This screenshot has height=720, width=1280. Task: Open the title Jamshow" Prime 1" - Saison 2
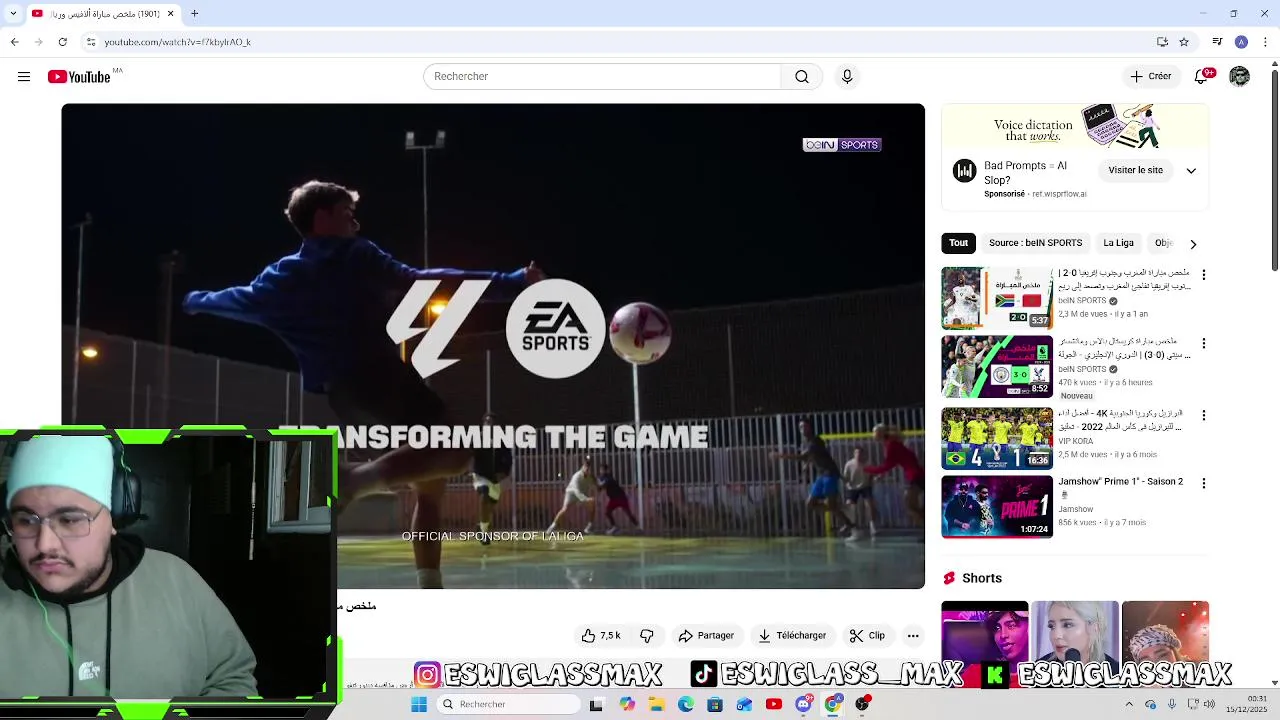click(x=1121, y=482)
